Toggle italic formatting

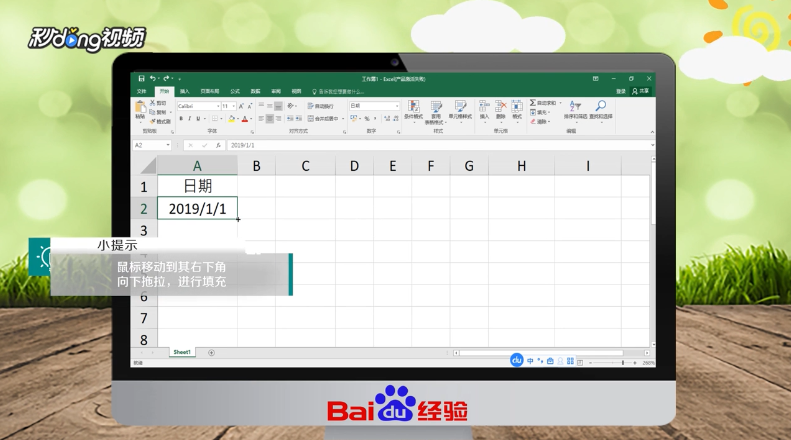click(189, 119)
